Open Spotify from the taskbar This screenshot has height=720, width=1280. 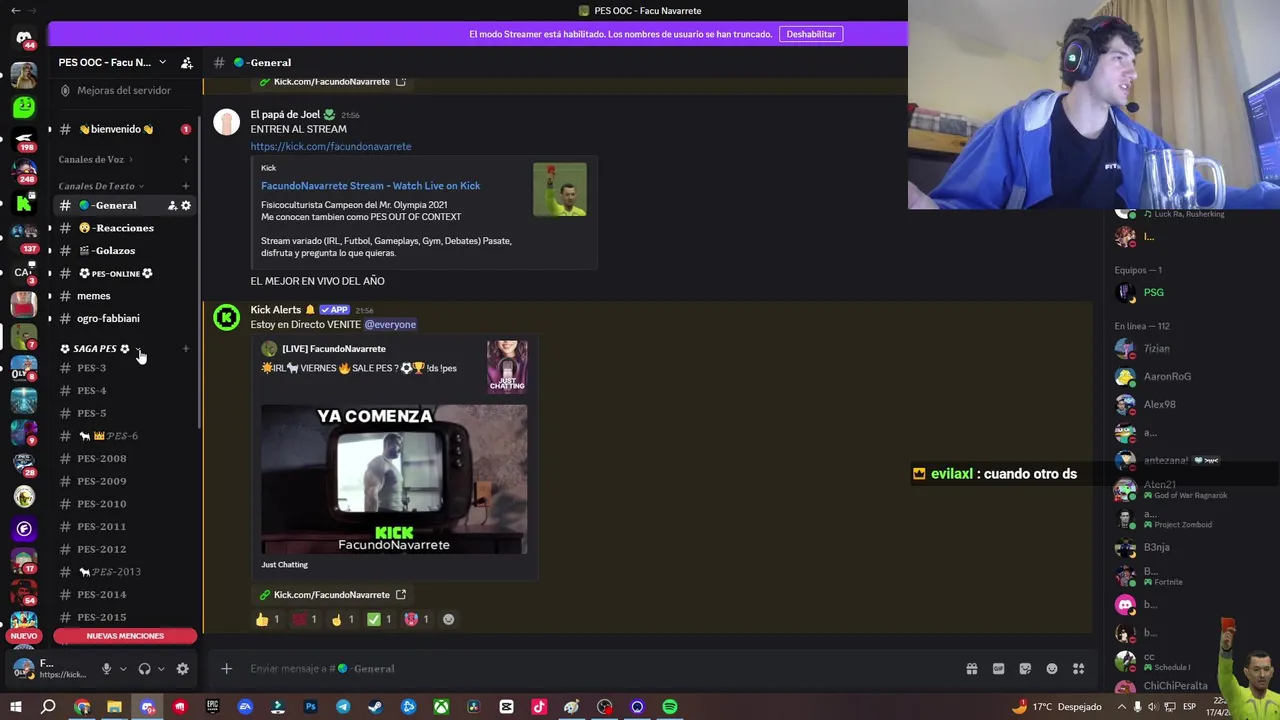670,707
